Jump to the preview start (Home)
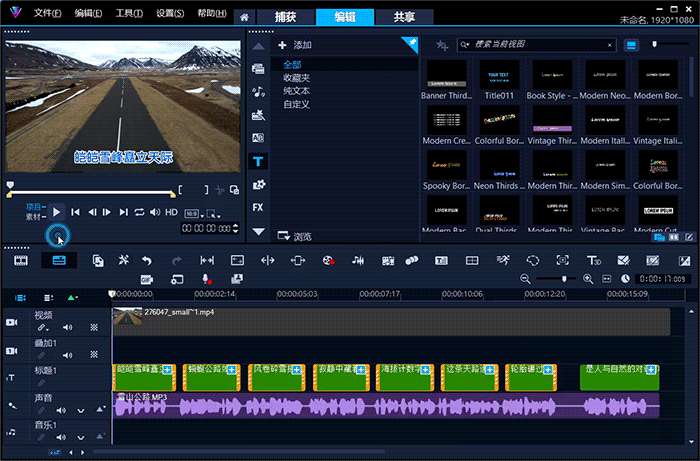The width and height of the screenshot is (700, 461). point(75,212)
